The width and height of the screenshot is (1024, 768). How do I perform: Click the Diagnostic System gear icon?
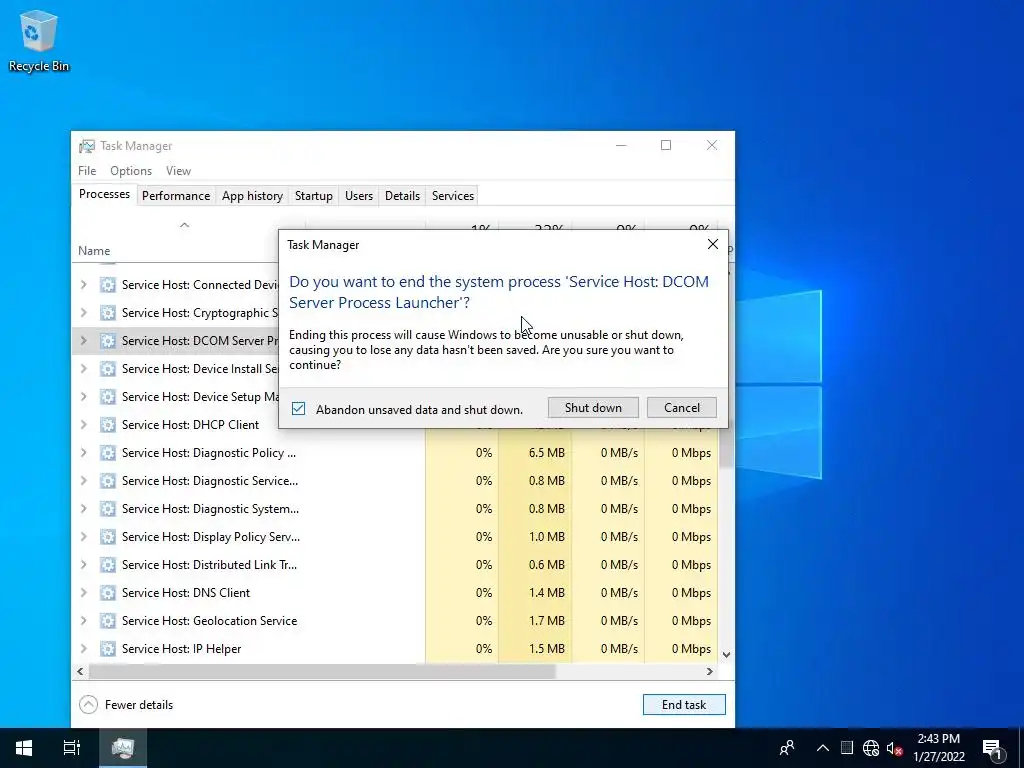(108, 509)
